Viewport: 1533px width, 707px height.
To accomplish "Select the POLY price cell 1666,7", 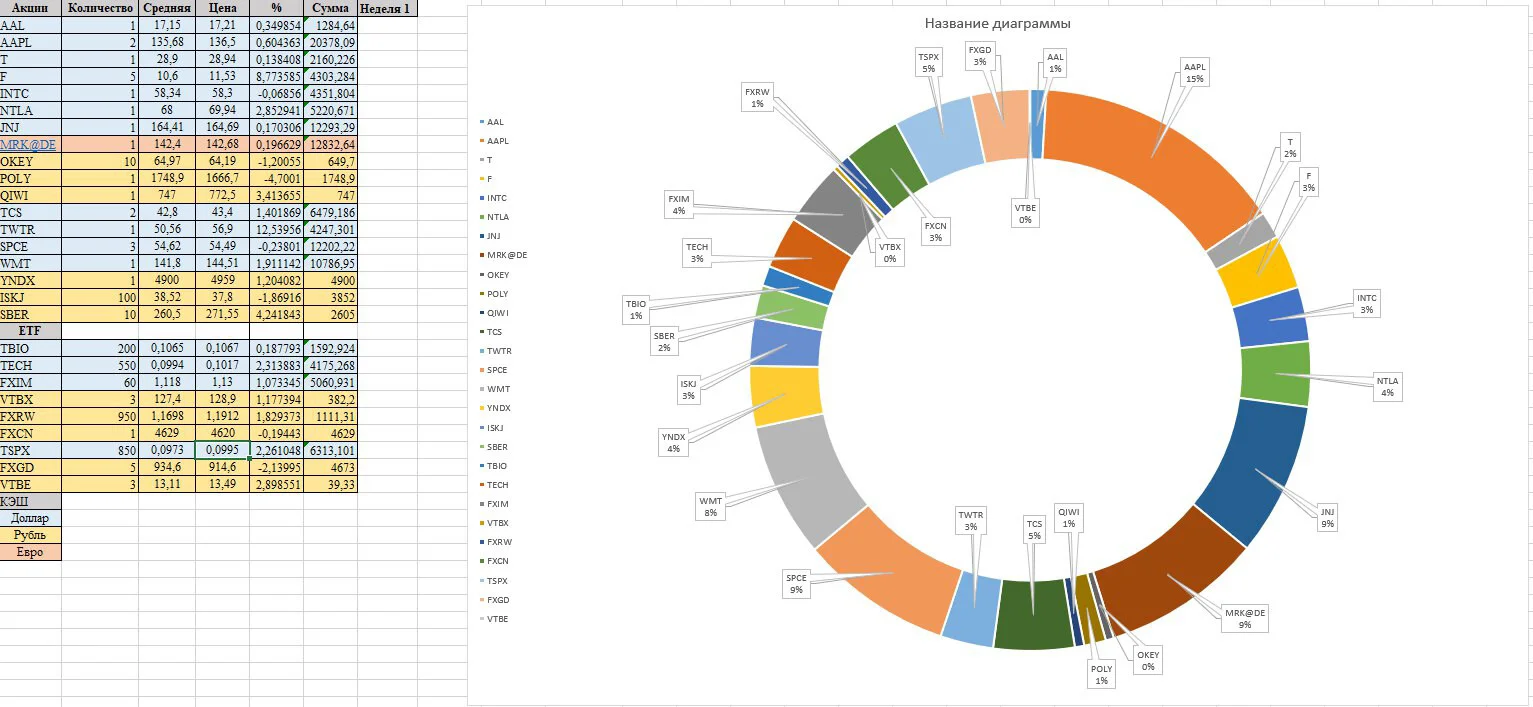I will 223,178.
